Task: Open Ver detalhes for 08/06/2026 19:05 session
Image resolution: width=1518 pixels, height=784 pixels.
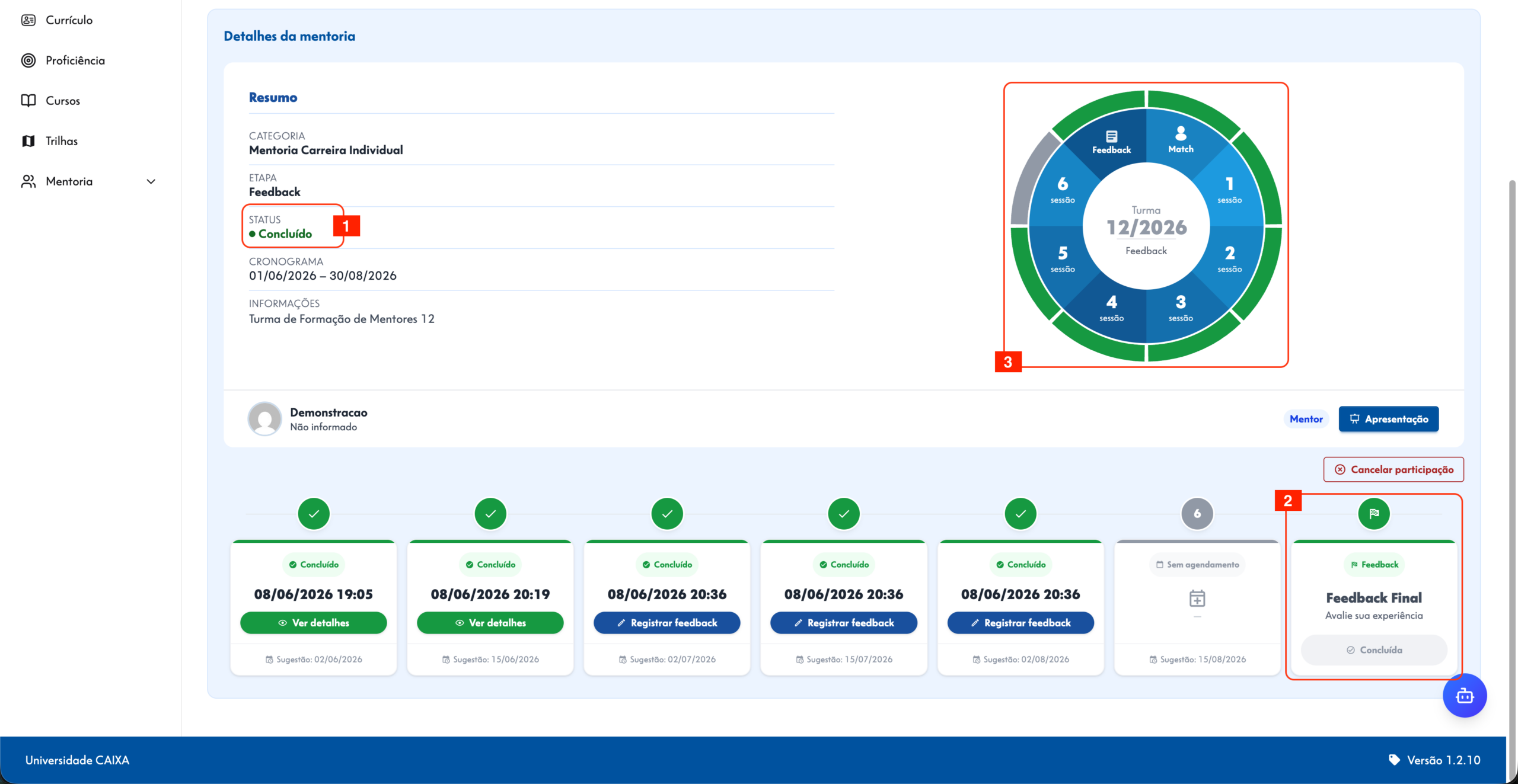Action: click(x=314, y=623)
